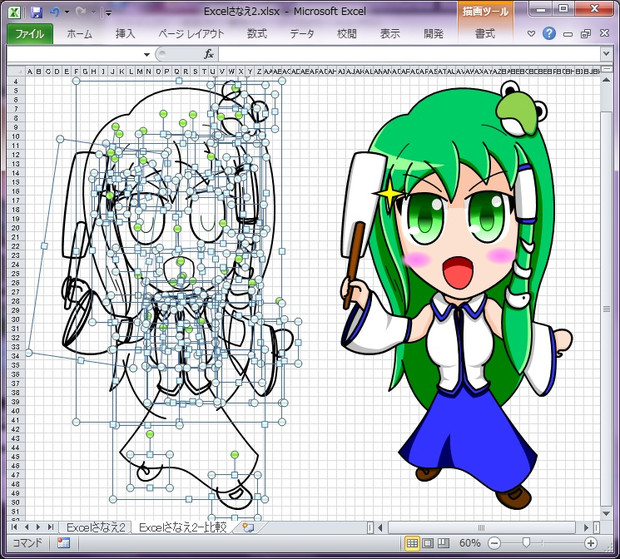Click the 60% zoom level

[469, 543]
